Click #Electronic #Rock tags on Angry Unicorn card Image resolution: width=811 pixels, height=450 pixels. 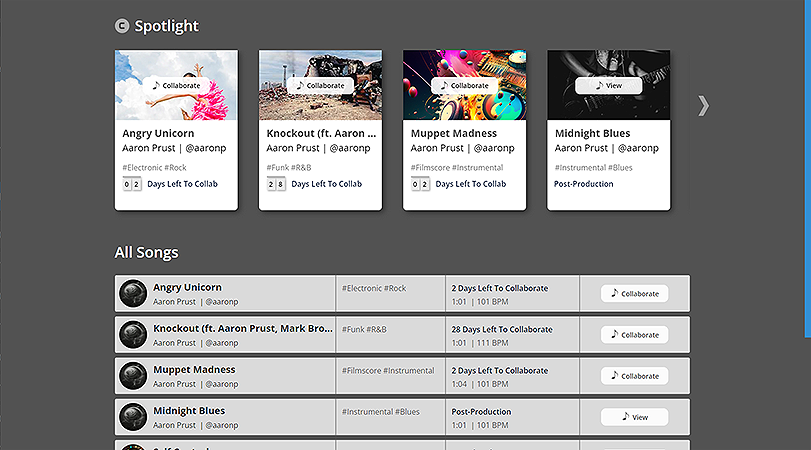(154, 168)
